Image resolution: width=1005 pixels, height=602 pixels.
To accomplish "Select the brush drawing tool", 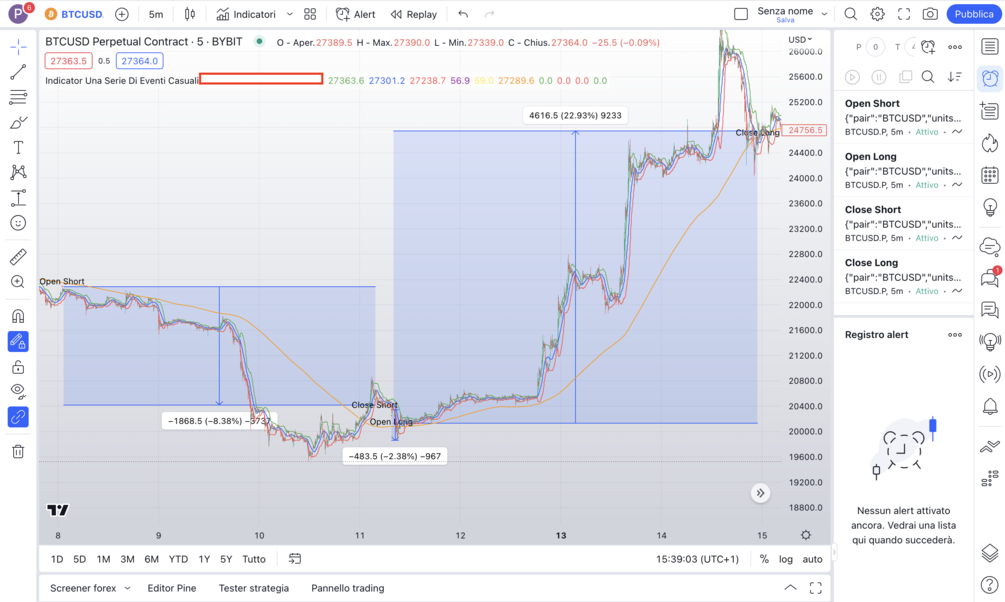I will tap(18, 122).
